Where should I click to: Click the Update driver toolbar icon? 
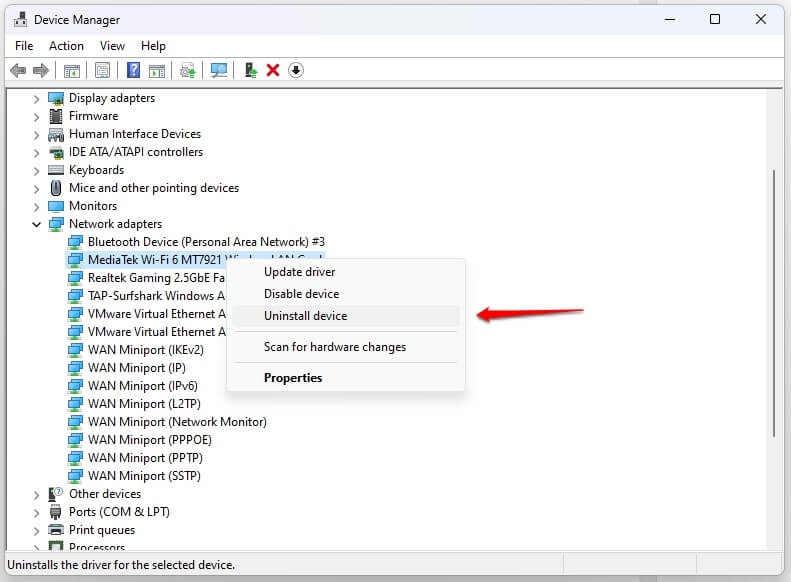tap(188, 70)
